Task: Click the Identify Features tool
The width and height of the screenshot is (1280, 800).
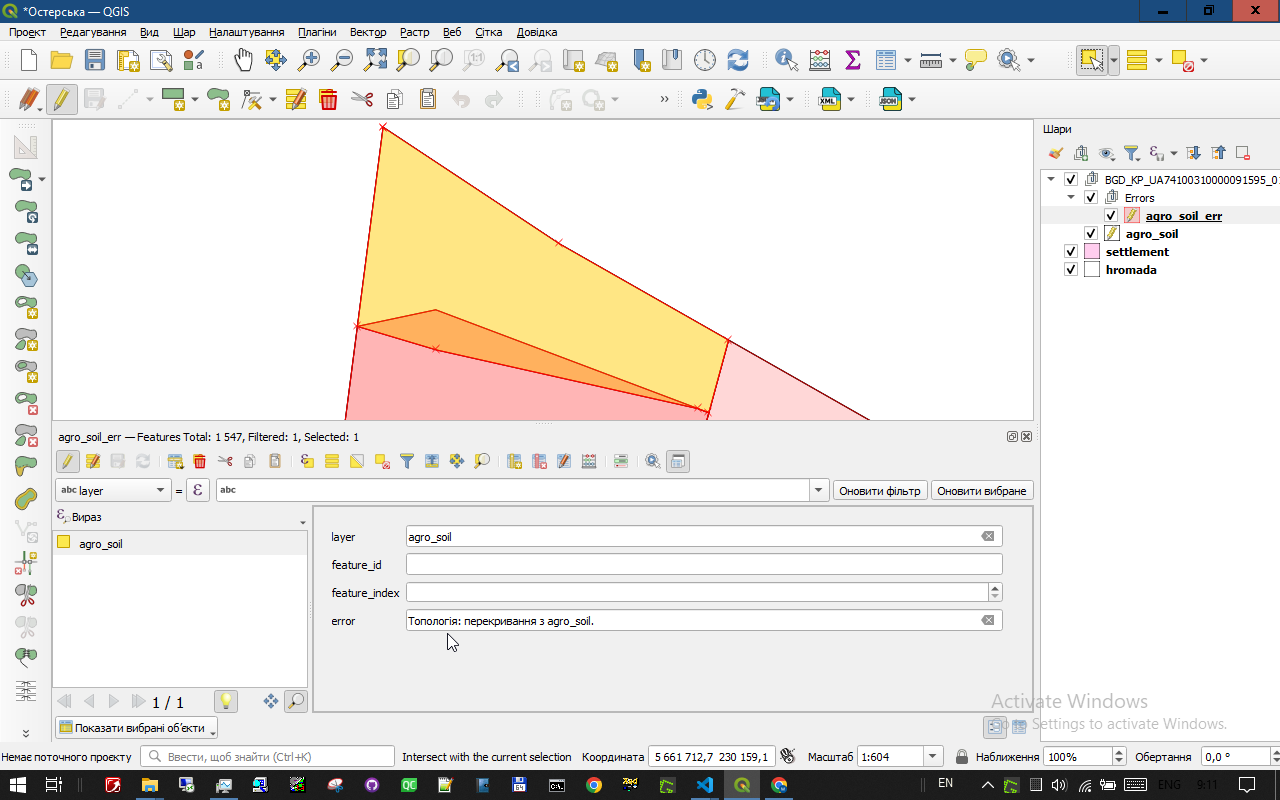Action: [787, 60]
